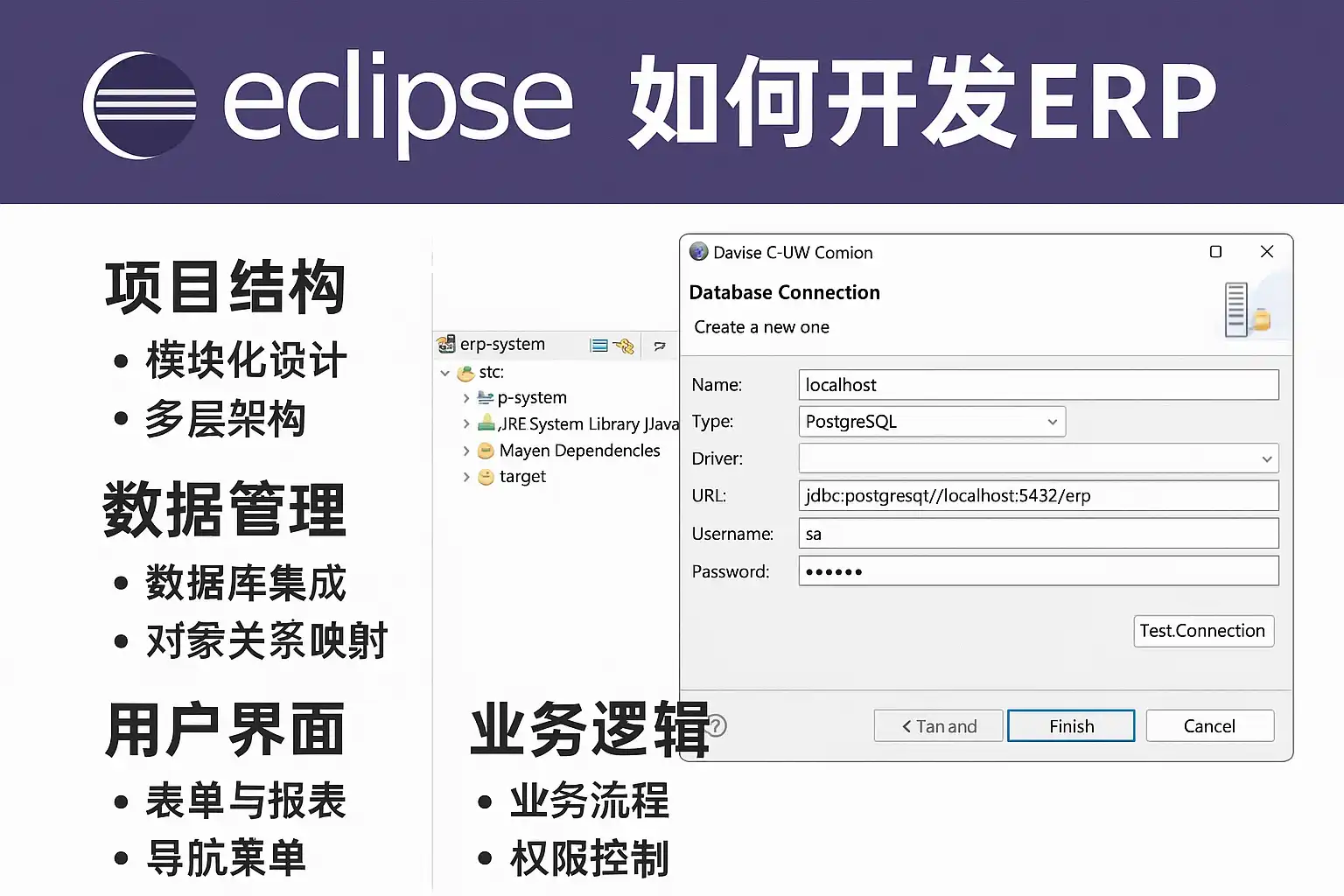Expand the p-system tree node
This screenshot has height=896, width=1344.
[x=466, y=398]
